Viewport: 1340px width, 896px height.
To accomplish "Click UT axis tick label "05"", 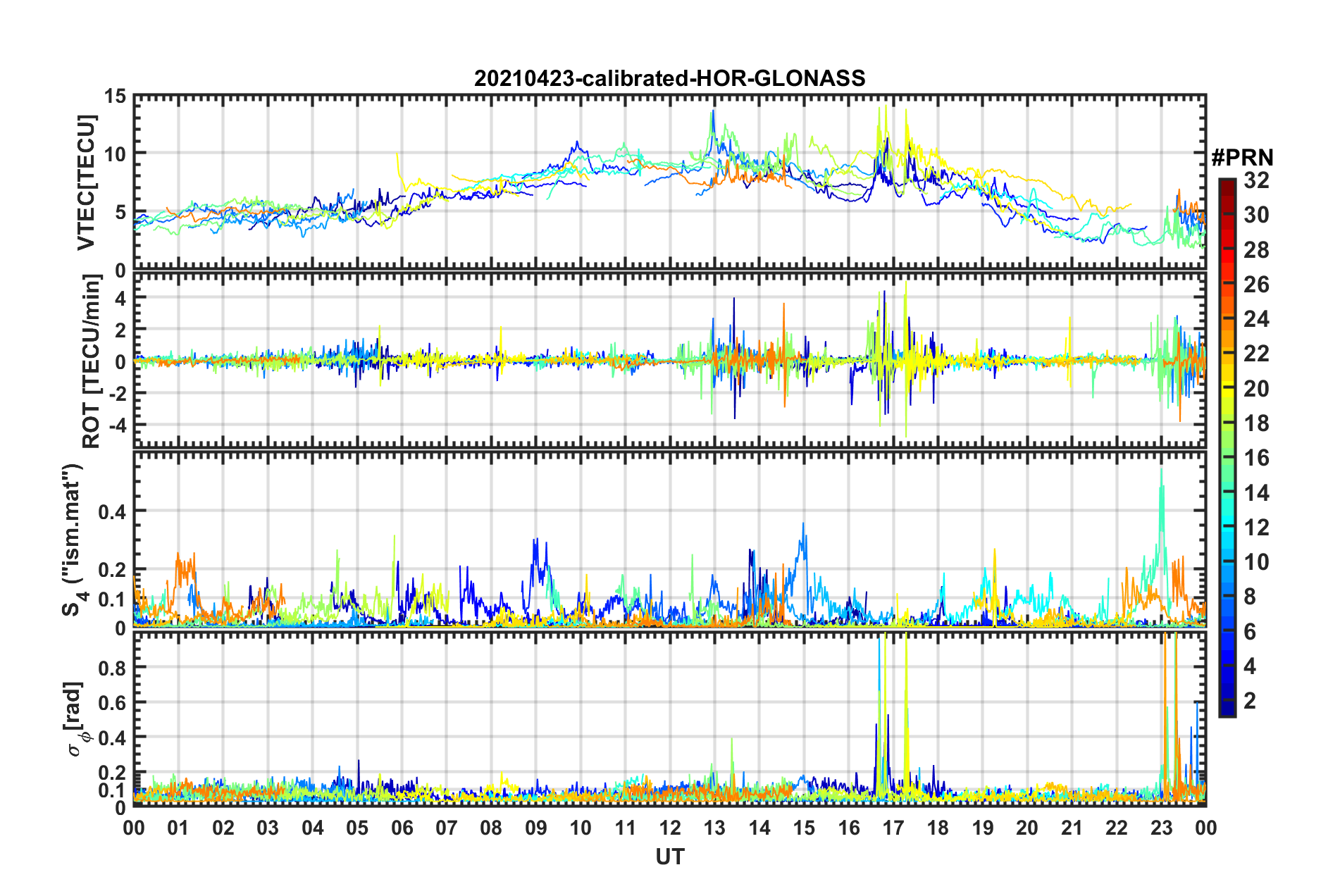I will [x=357, y=828].
